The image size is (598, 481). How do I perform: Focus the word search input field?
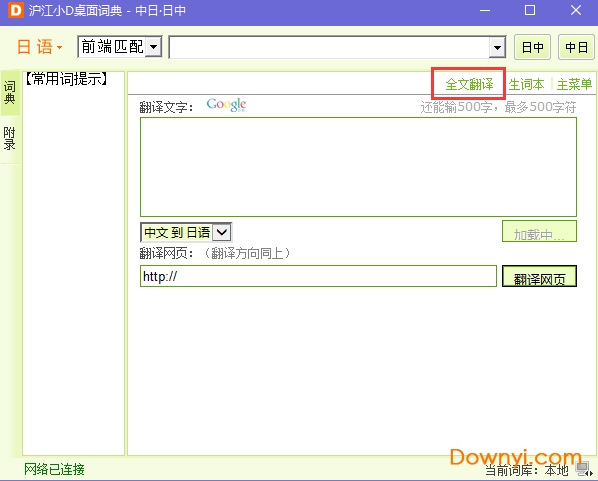(x=329, y=47)
